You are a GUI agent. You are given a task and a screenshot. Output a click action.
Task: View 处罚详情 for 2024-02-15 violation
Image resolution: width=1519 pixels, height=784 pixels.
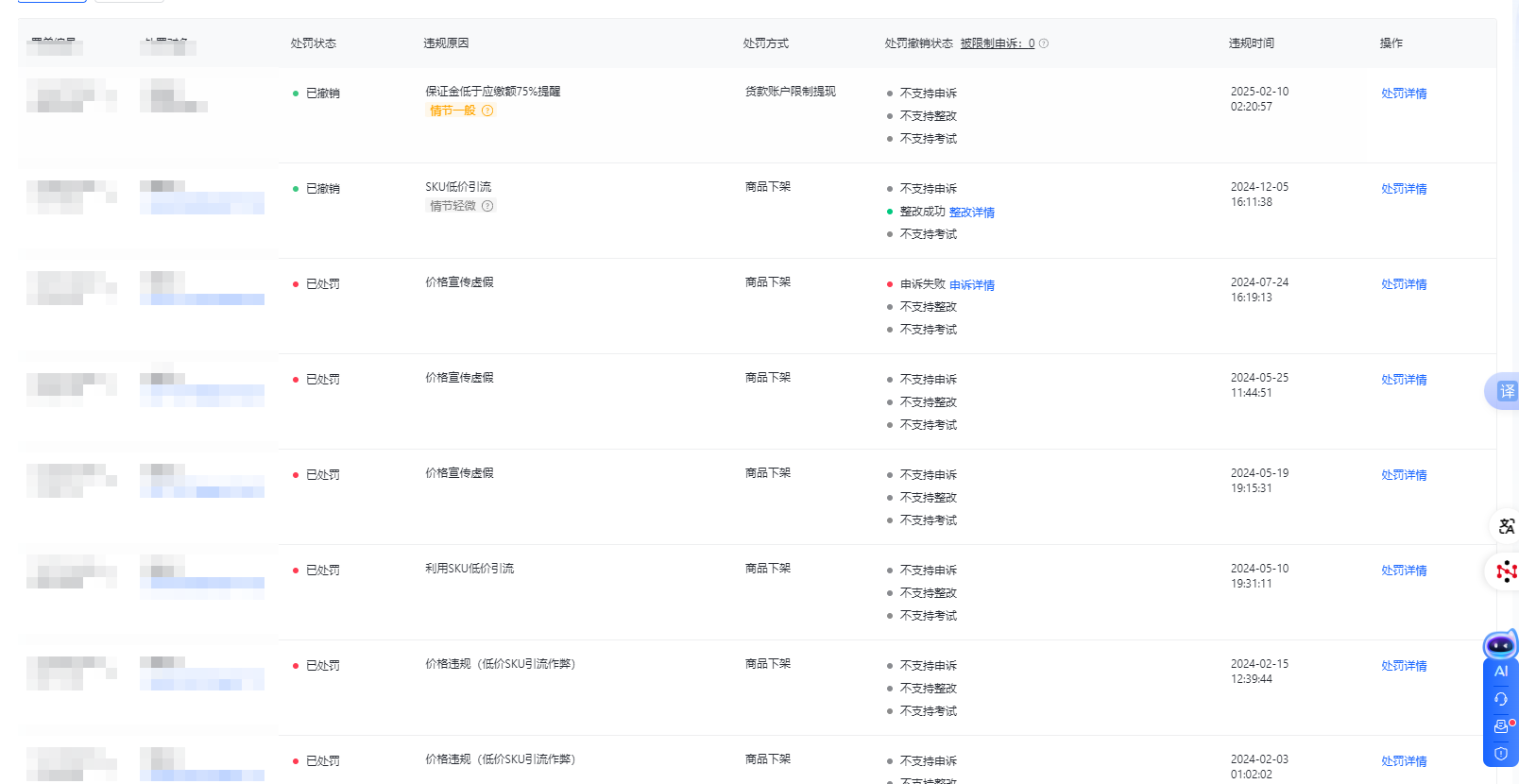pos(1404,666)
